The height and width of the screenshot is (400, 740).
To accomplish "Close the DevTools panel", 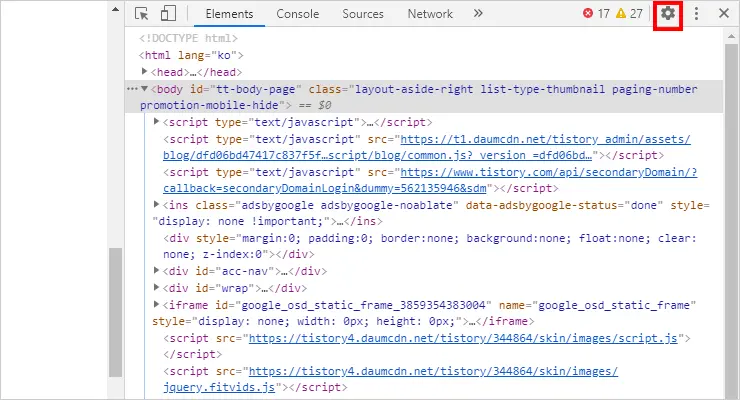I will pyautogui.click(x=723, y=14).
